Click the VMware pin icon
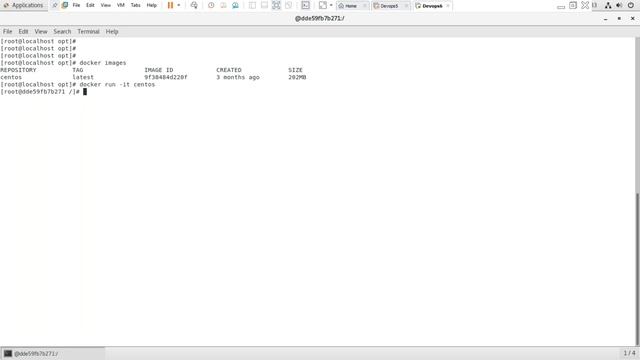The image size is (640, 360). coord(55,5)
